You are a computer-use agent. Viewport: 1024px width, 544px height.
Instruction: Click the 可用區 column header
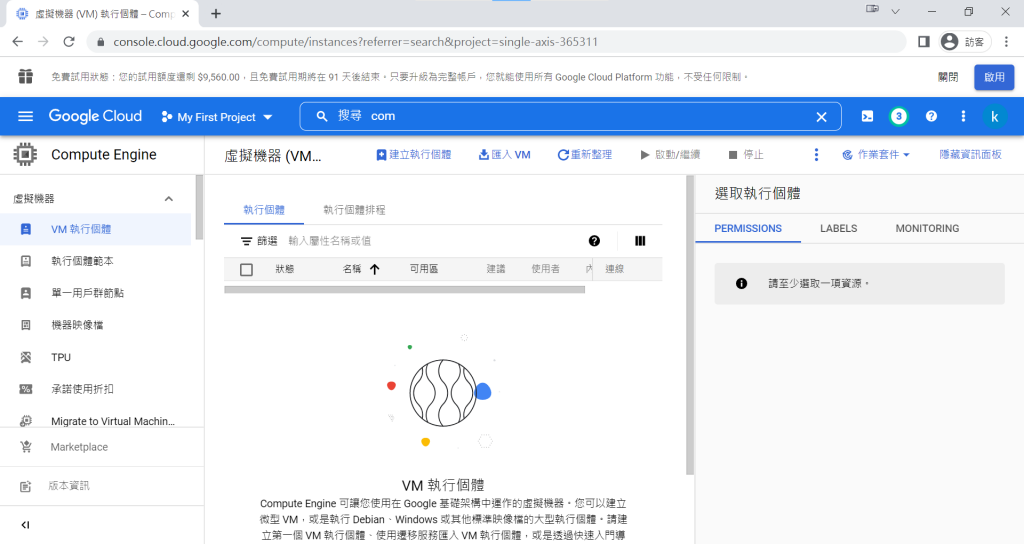pos(424,268)
